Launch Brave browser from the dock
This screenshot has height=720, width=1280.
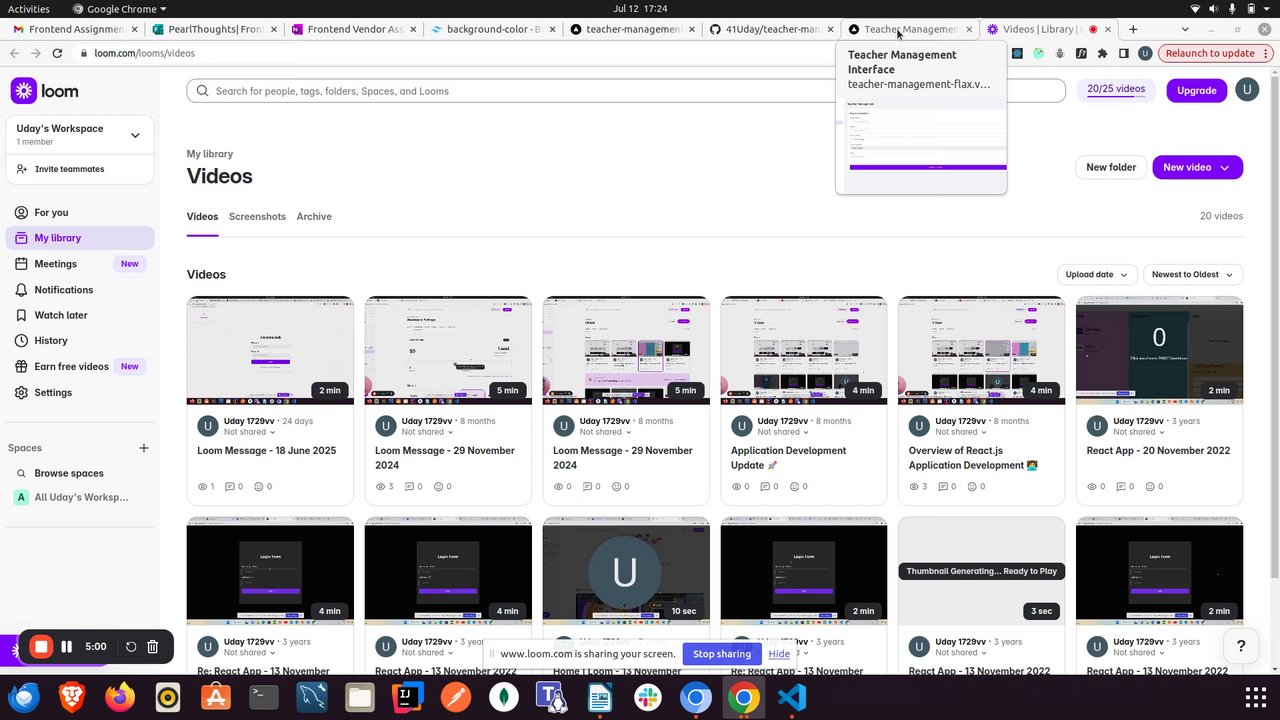(71, 697)
